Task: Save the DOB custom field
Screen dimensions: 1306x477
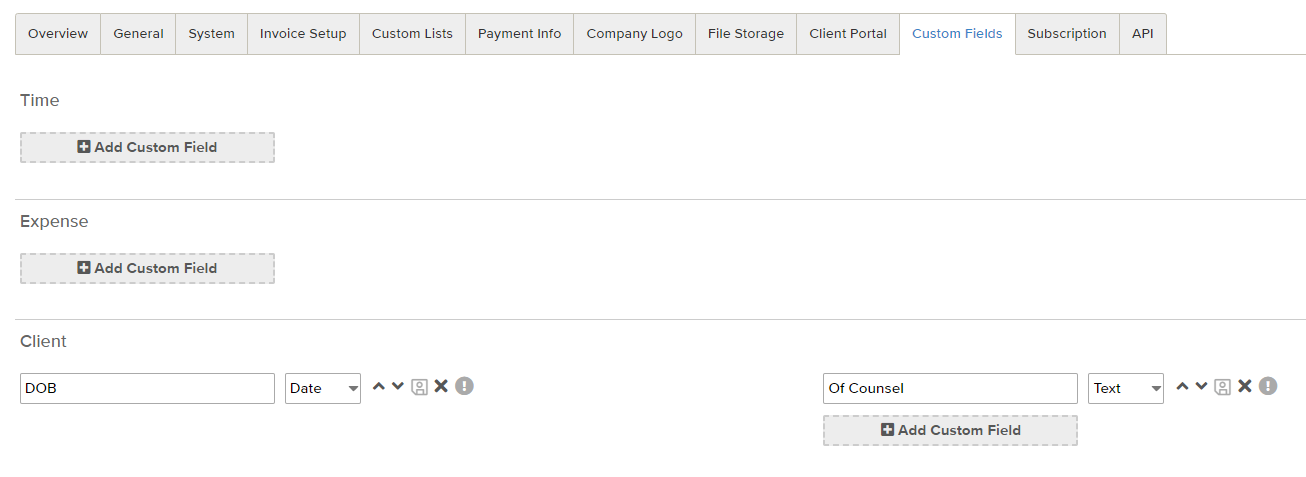Action: (x=420, y=387)
